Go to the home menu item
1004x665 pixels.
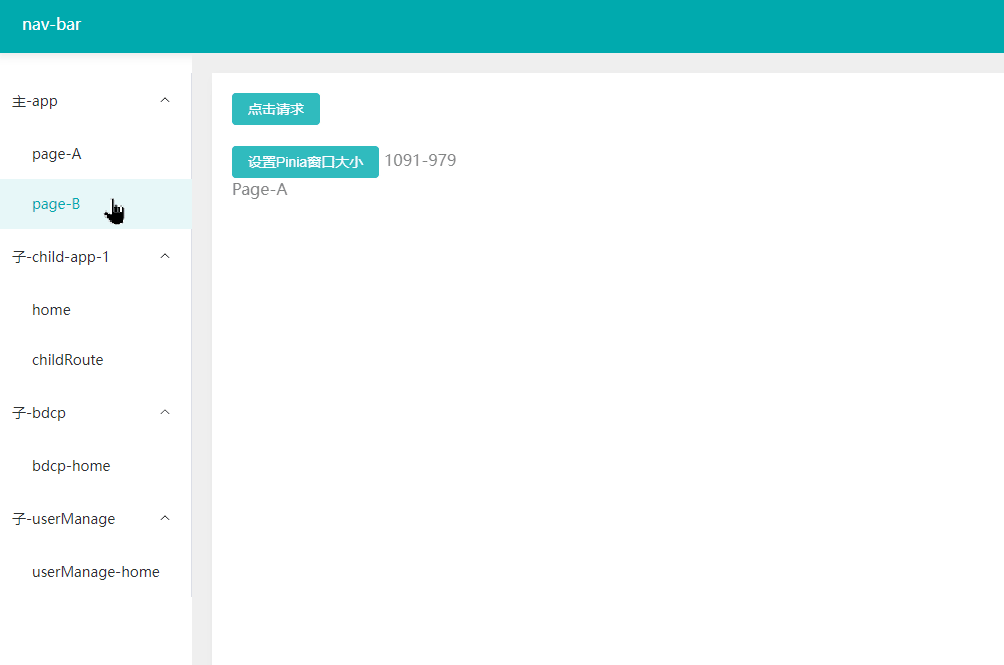point(95,310)
